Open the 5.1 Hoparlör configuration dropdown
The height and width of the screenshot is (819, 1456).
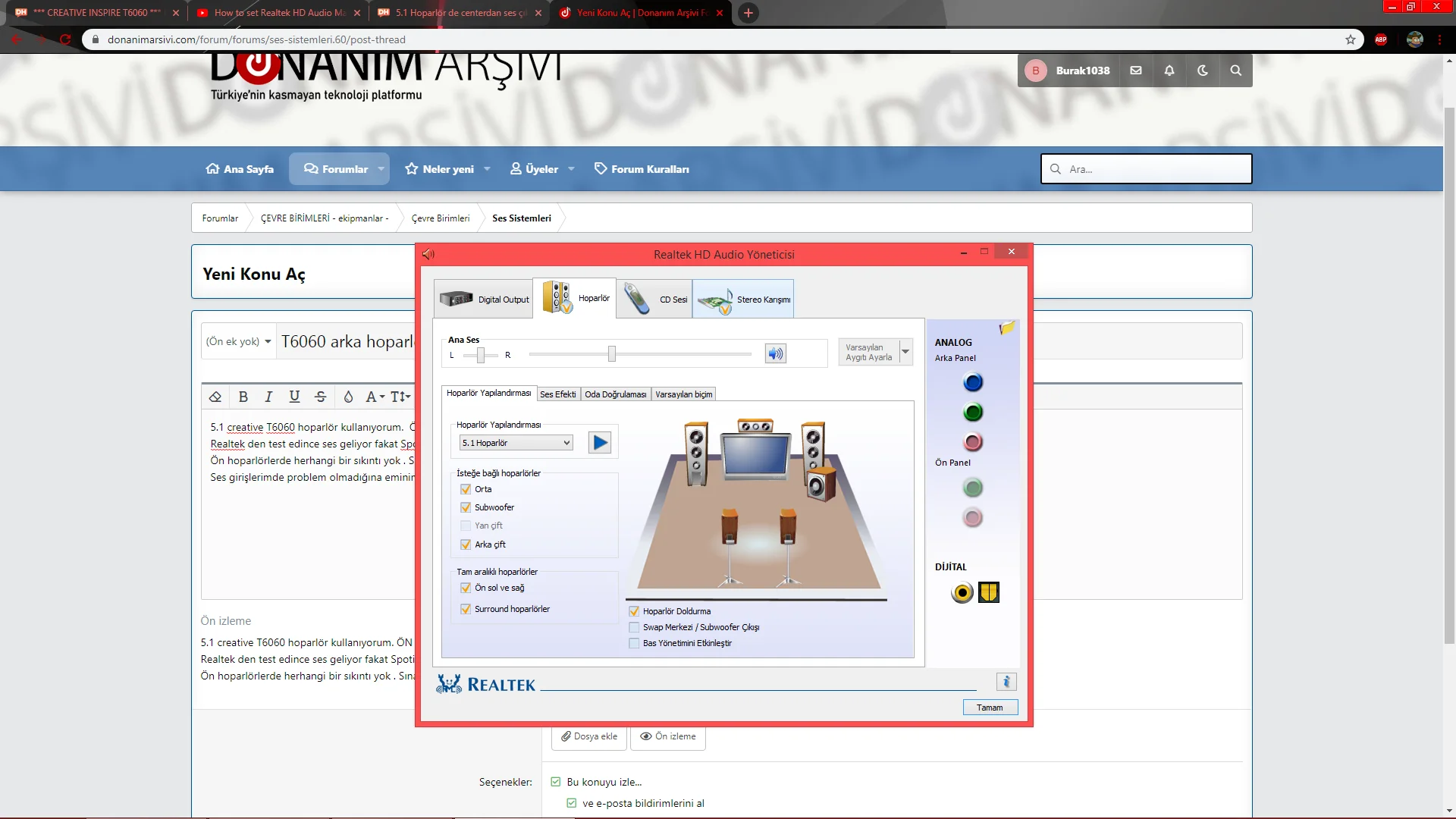coord(516,443)
